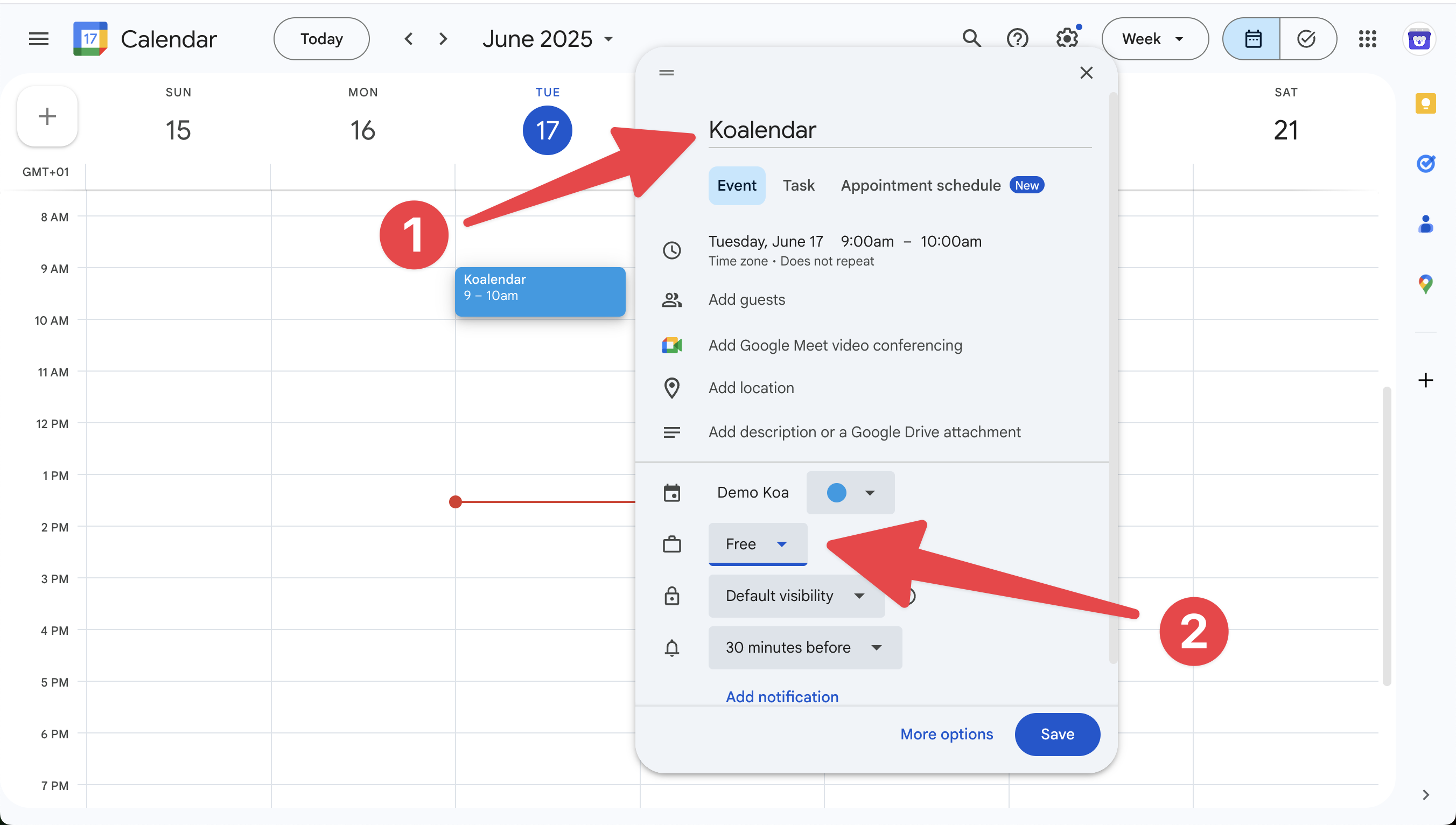Hide the side panel with the chevron
This screenshot has width=1456, height=825.
[x=1425, y=794]
